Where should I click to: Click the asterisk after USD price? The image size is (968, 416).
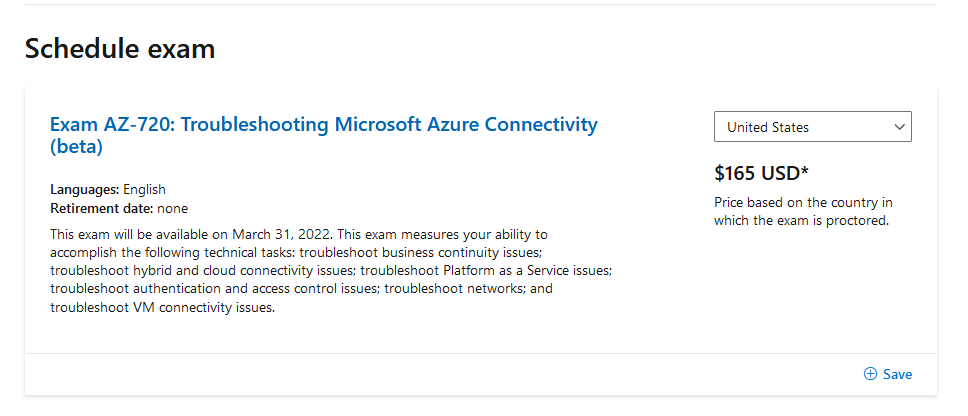tap(804, 171)
